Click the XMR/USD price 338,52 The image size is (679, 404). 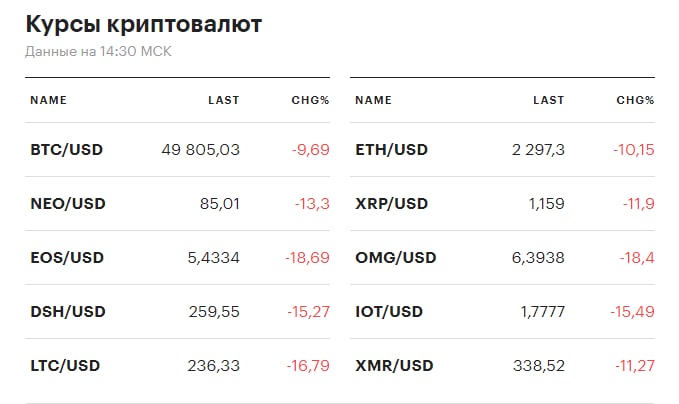pos(536,366)
